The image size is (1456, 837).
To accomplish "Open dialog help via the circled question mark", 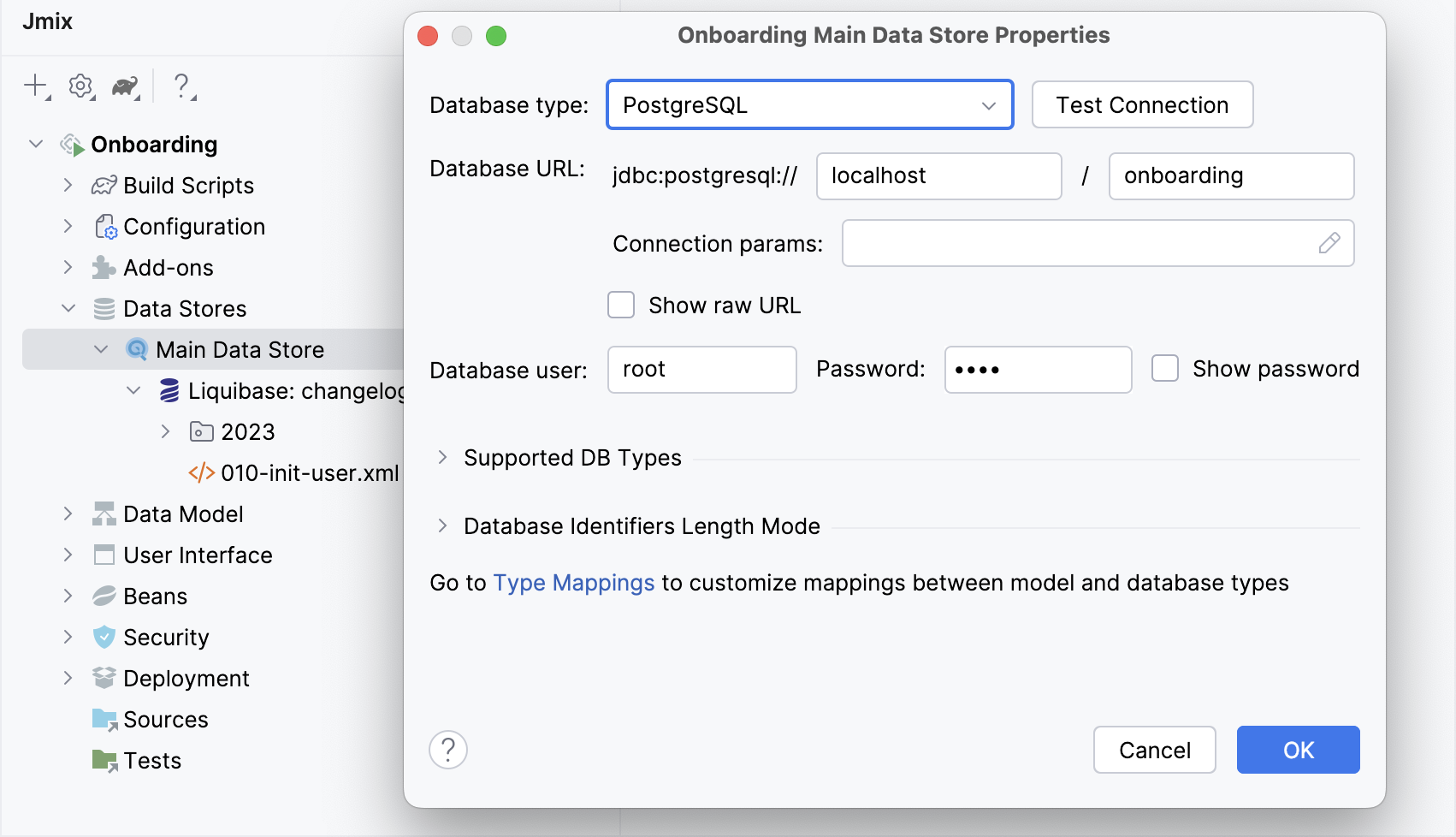I will pos(448,749).
